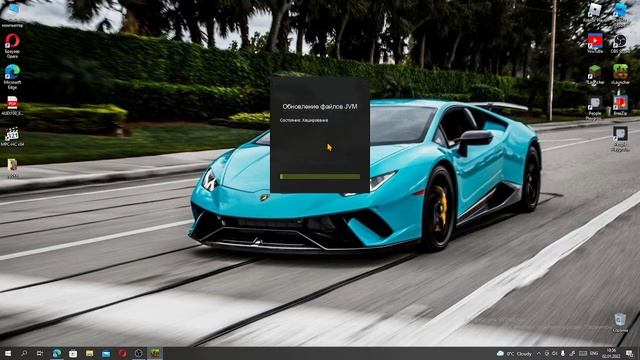Open taskbar Search
Viewport: 640px width, 360px height.
[24, 353]
